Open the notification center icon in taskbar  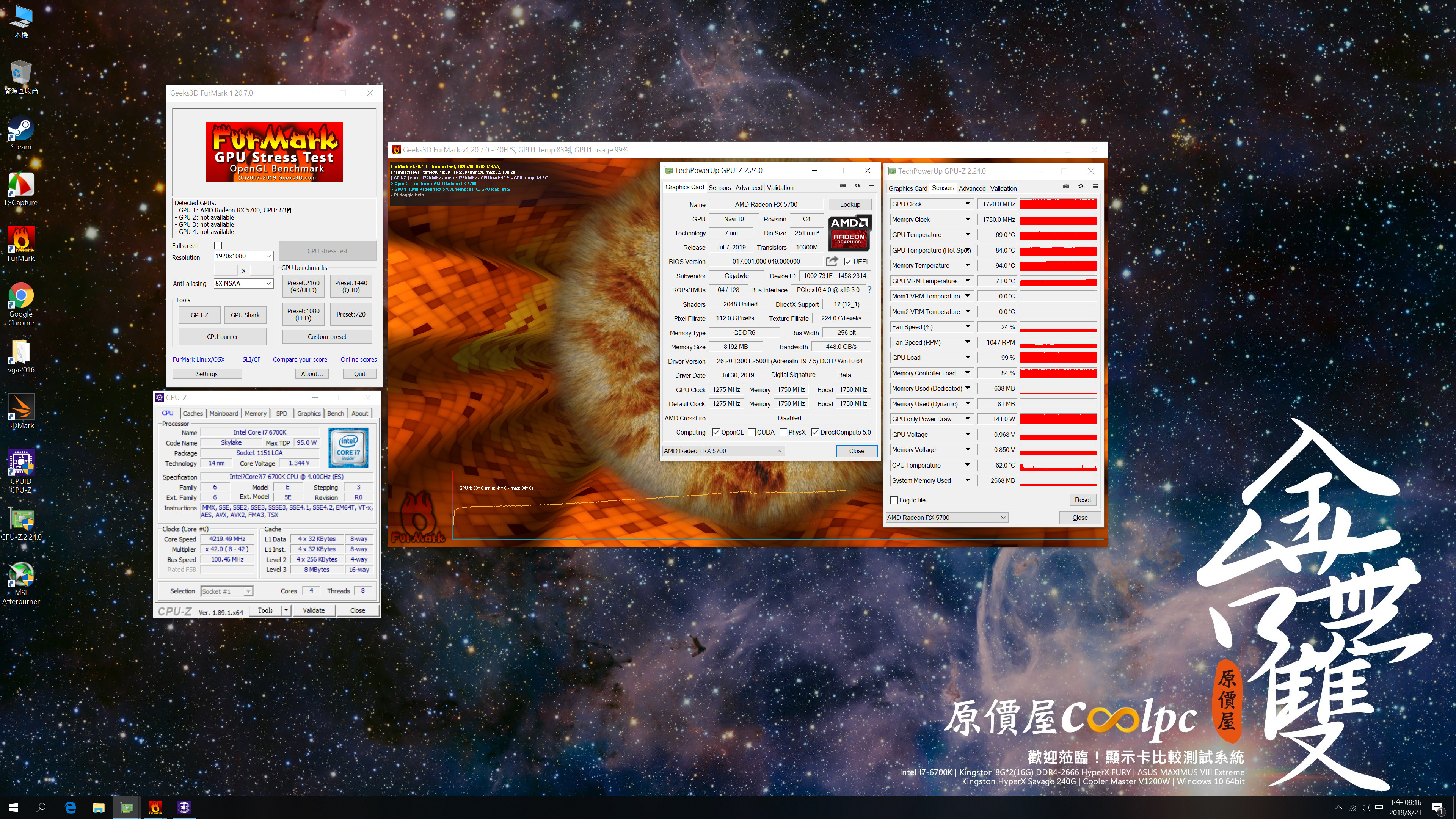1437,808
